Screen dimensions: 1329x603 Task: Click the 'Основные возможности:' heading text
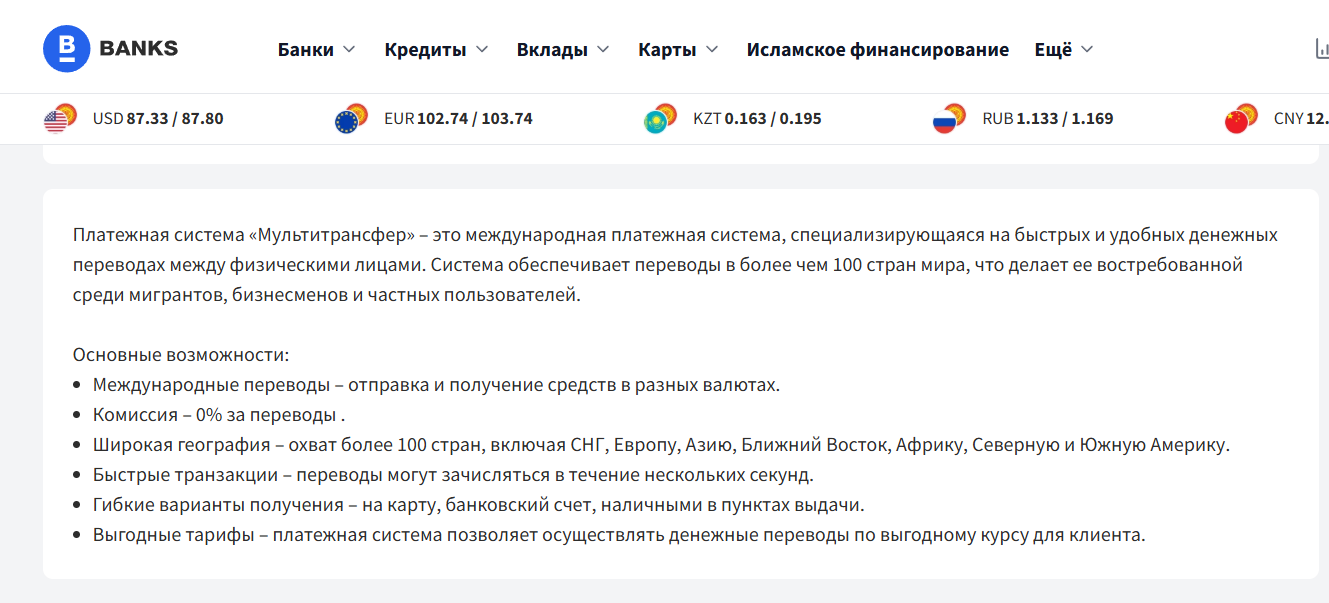coord(181,355)
